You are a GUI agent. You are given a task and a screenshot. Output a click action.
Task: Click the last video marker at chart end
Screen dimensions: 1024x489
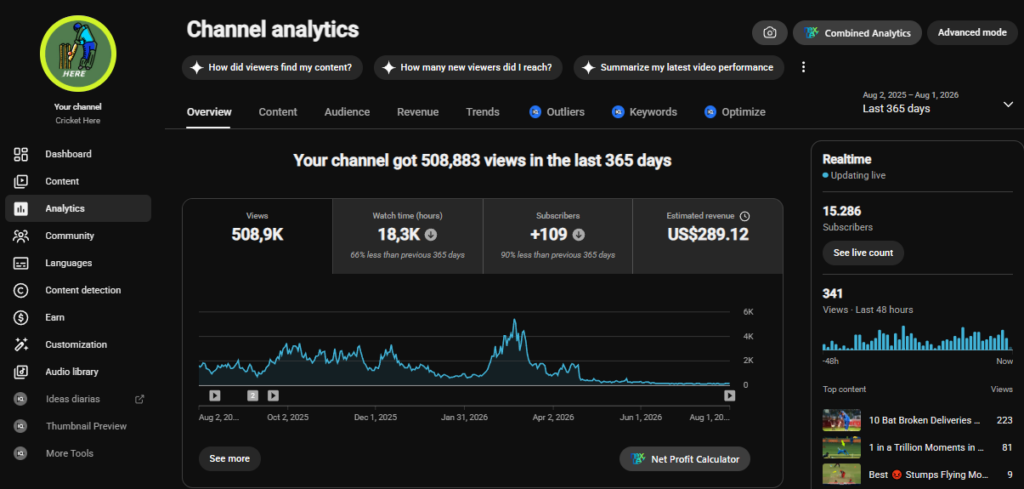click(729, 395)
